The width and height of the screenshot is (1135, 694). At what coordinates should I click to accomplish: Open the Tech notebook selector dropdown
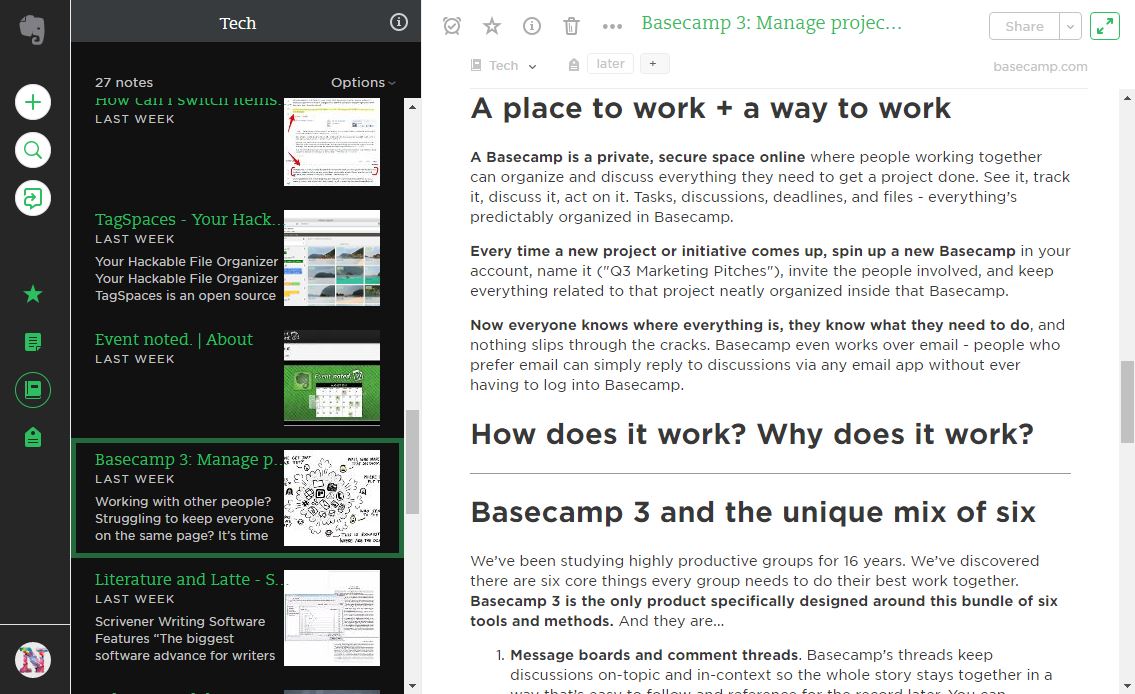pyautogui.click(x=505, y=64)
